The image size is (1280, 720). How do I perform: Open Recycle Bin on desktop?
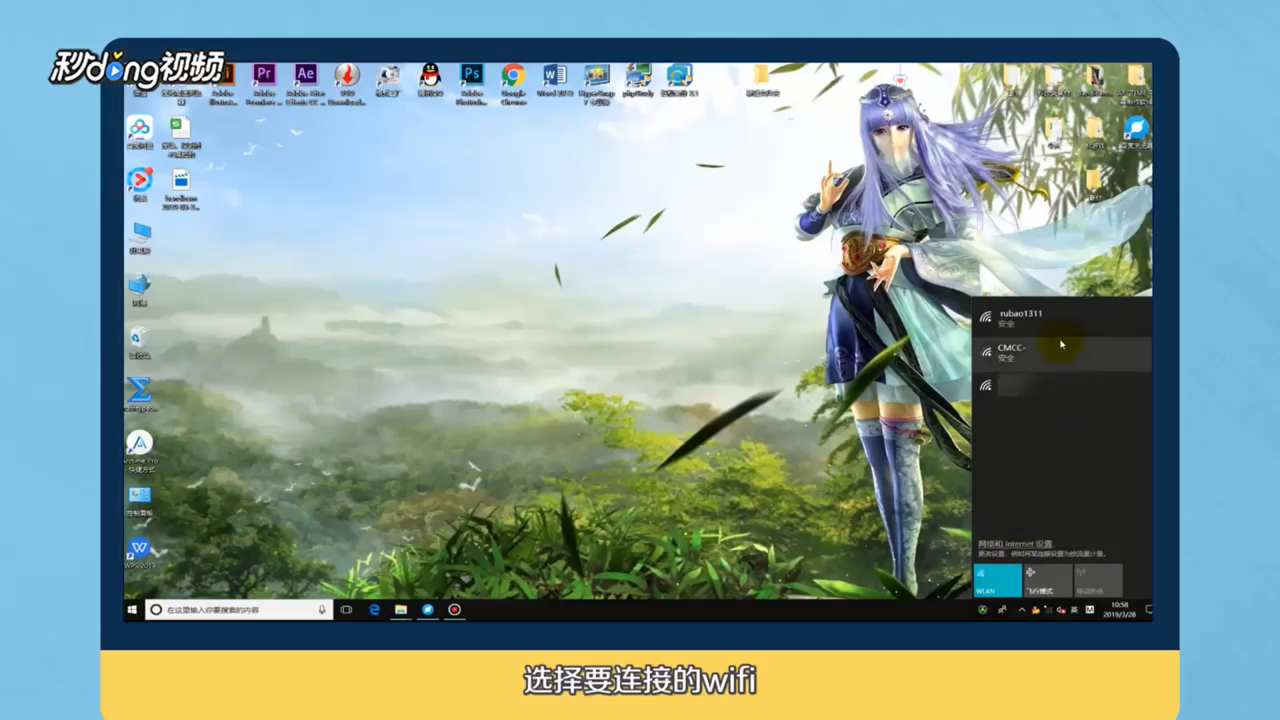click(x=140, y=341)
